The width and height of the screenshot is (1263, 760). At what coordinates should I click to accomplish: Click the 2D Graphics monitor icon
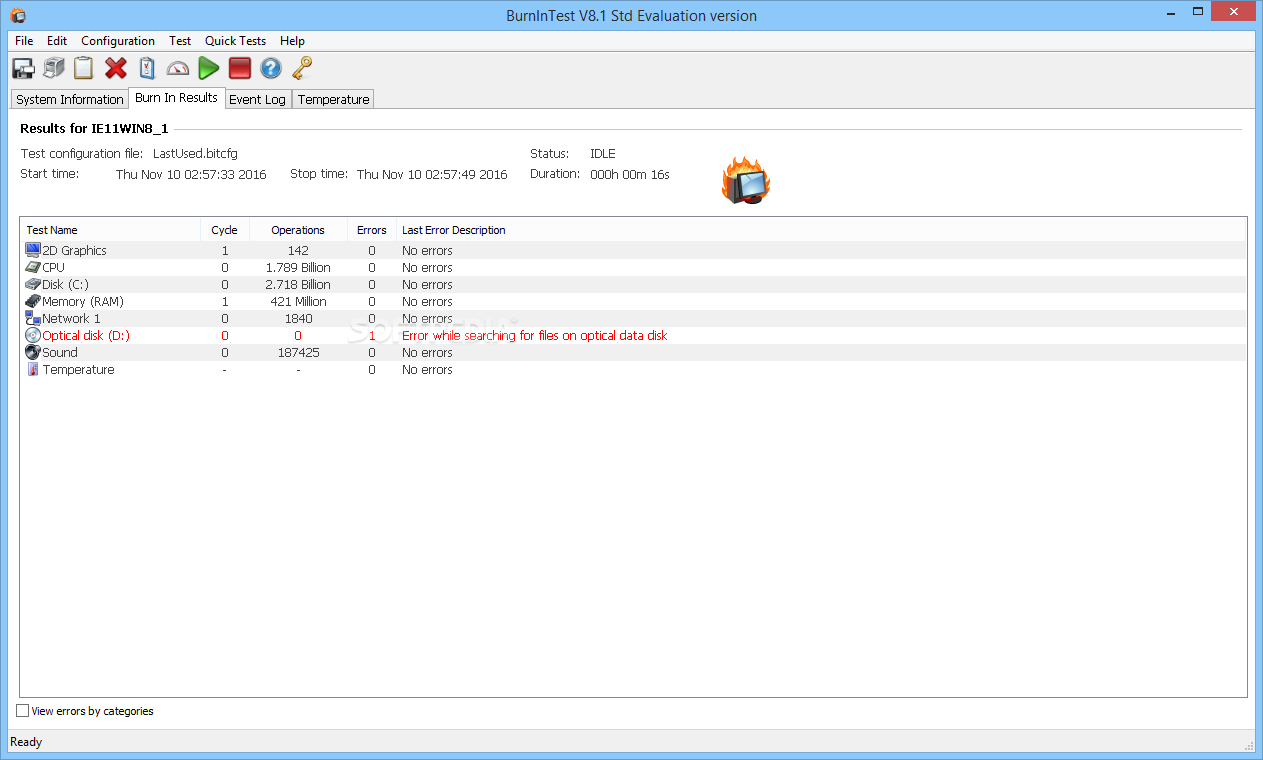coord(33,250)
